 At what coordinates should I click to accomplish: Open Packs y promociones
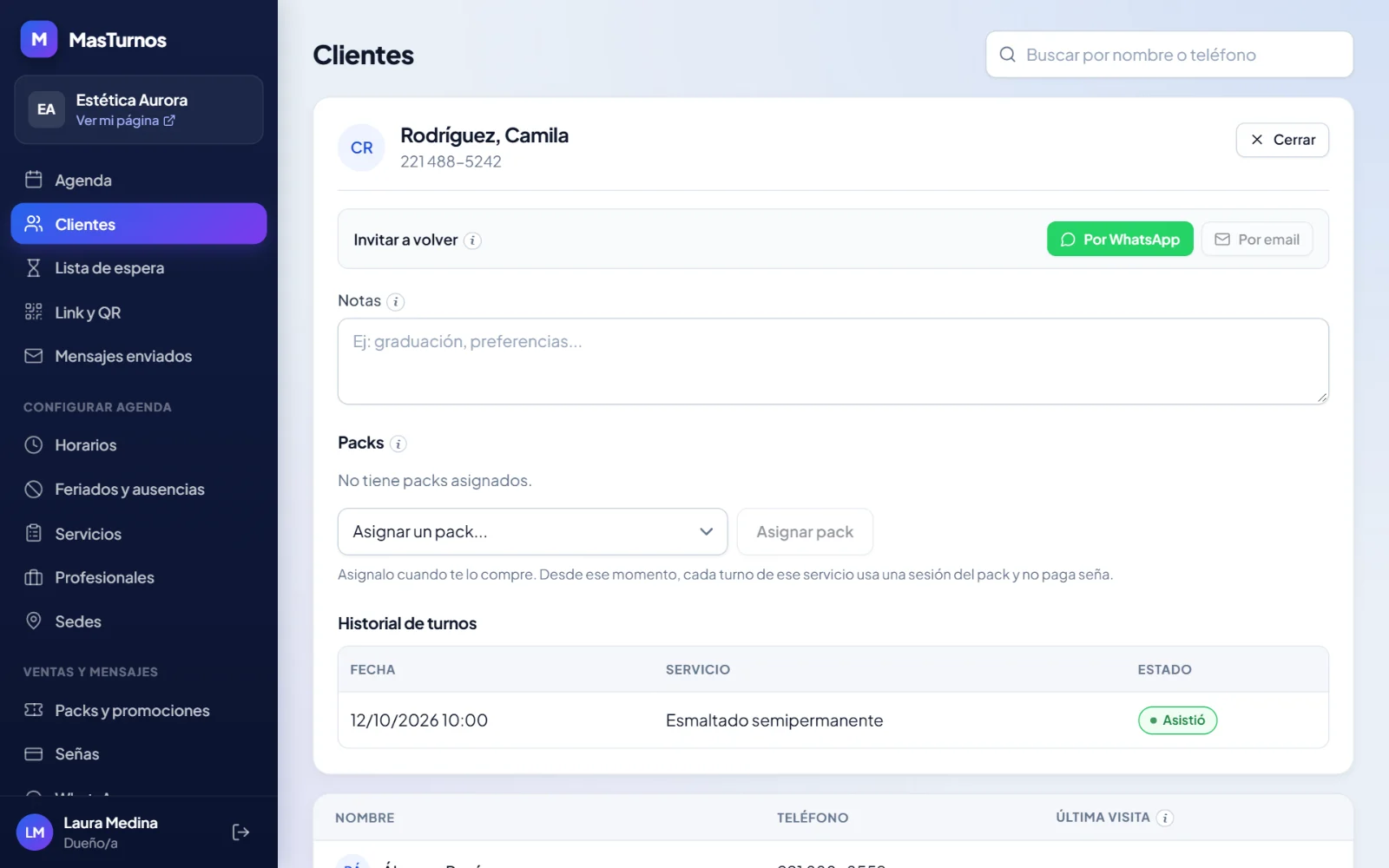coord(139,710)
